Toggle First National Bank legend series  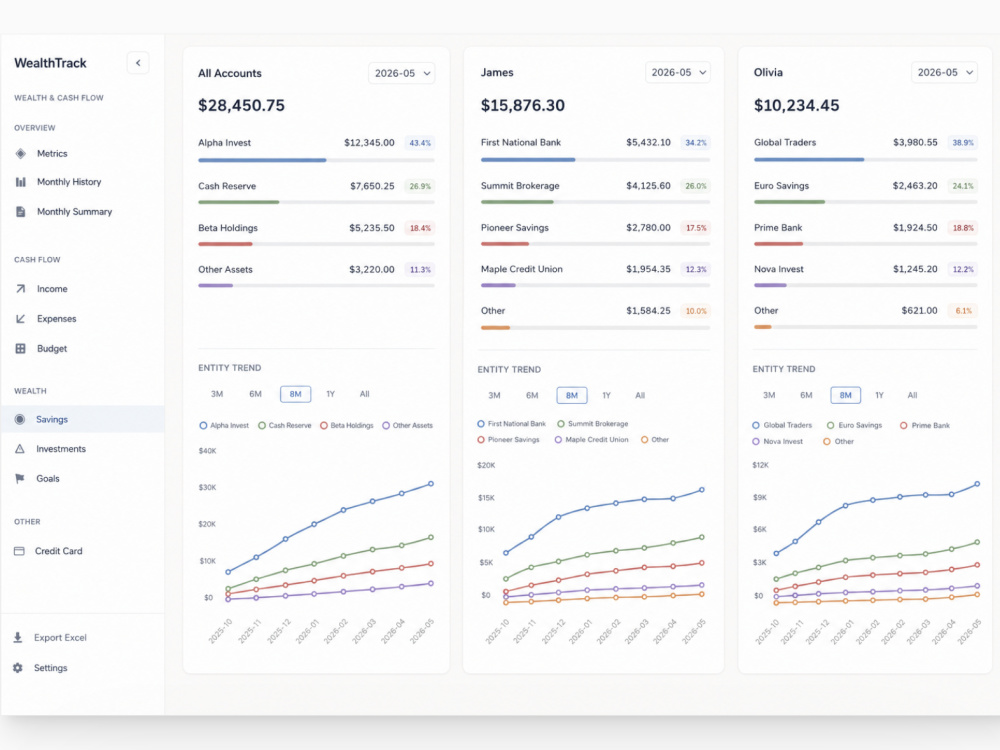click(511, 423)
